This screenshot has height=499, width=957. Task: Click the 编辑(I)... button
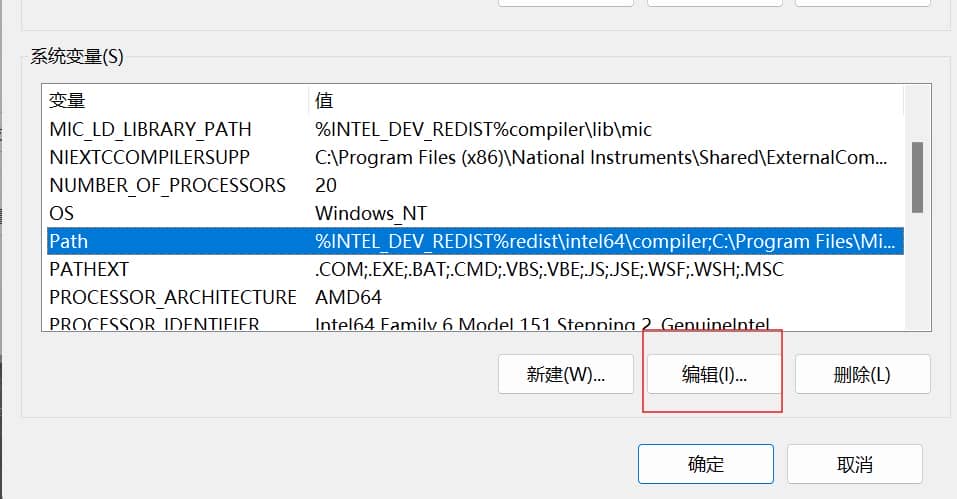714,375
